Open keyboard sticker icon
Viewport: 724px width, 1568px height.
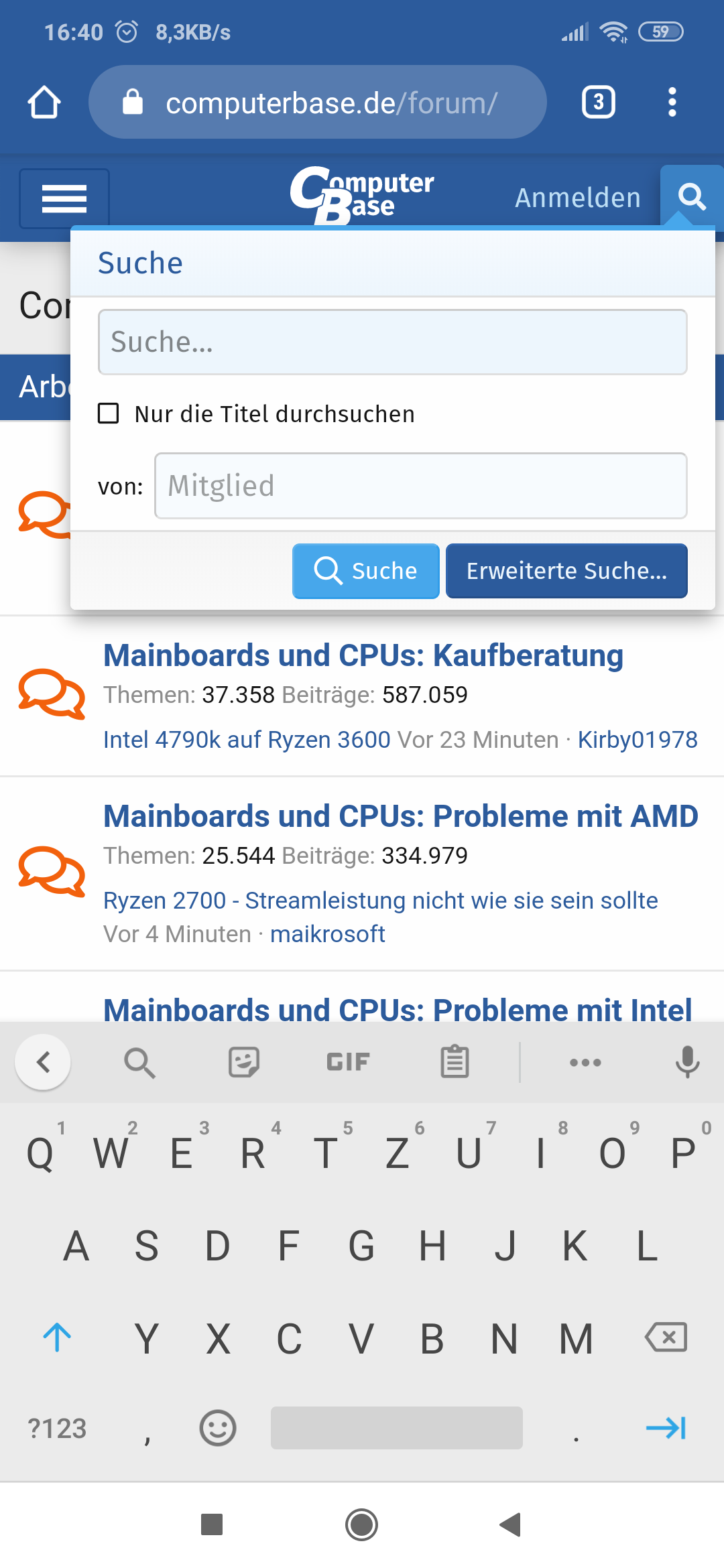(244, 1062)
